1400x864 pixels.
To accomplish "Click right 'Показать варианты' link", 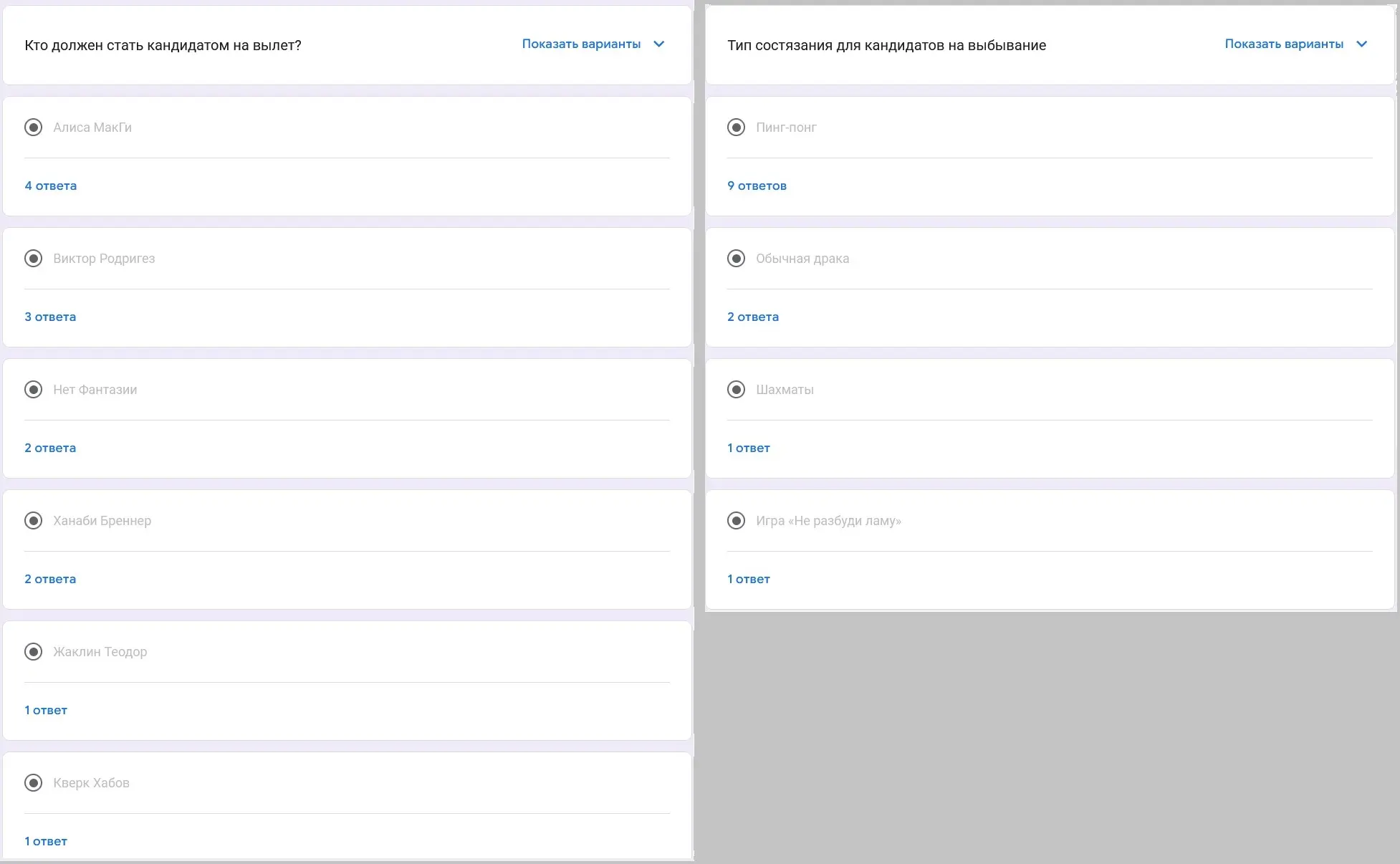I will point(1284,44).
